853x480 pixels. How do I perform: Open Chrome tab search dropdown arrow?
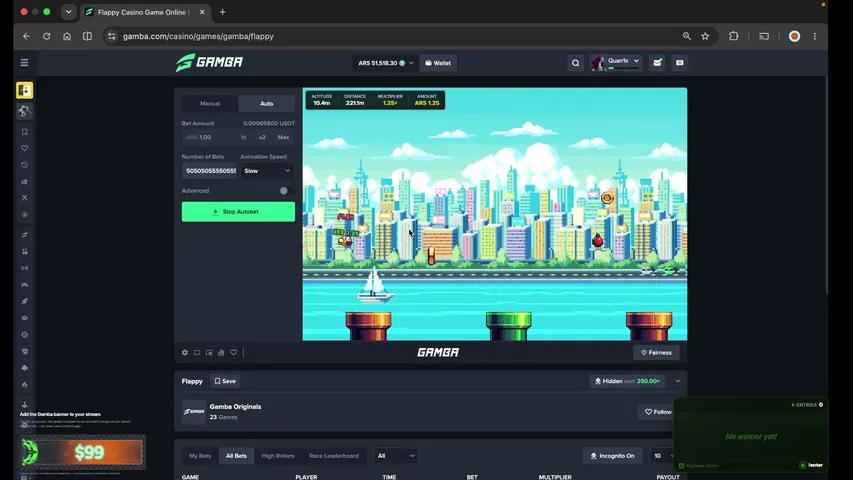pyautogui.click(x=69, y=12)
